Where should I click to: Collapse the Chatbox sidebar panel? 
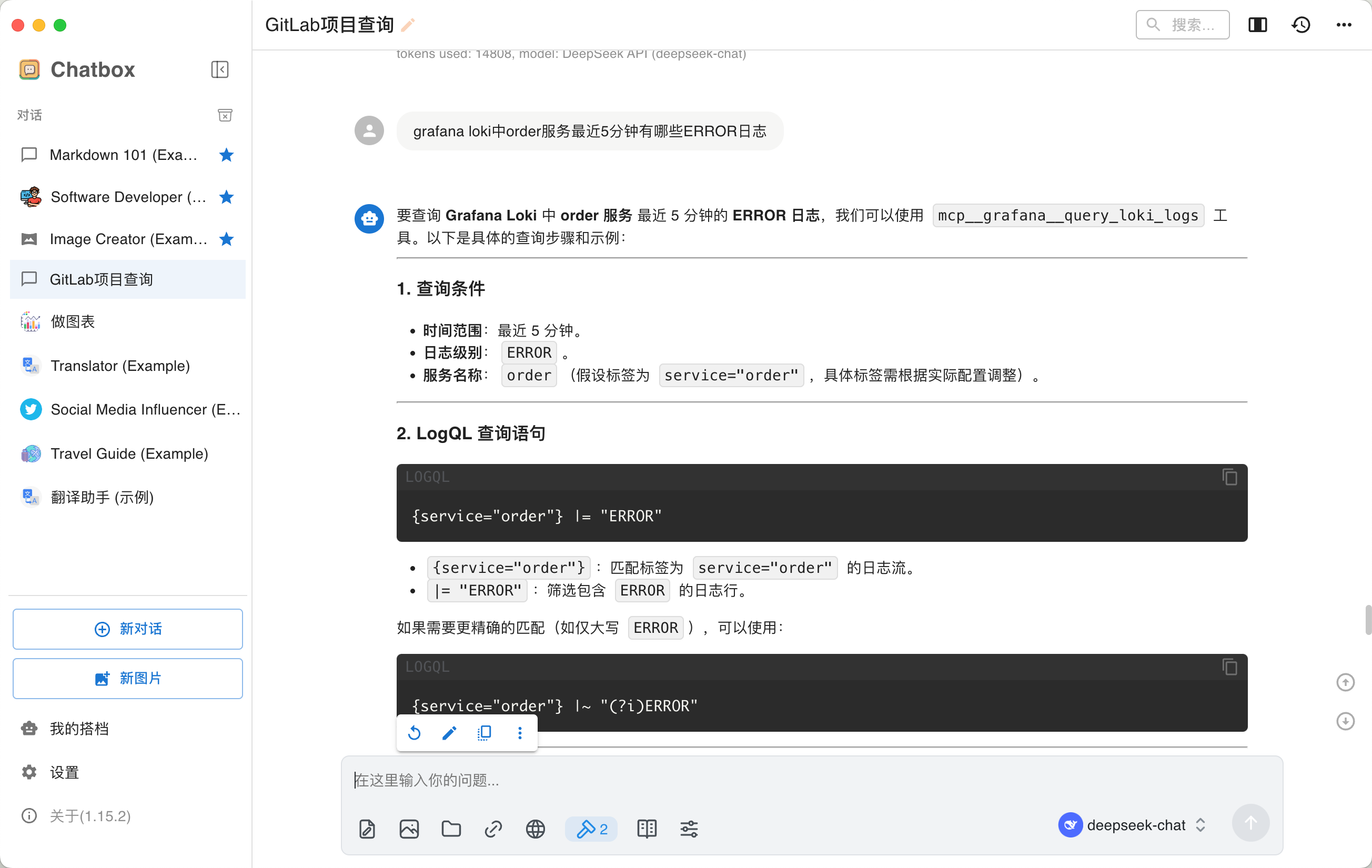219,69
